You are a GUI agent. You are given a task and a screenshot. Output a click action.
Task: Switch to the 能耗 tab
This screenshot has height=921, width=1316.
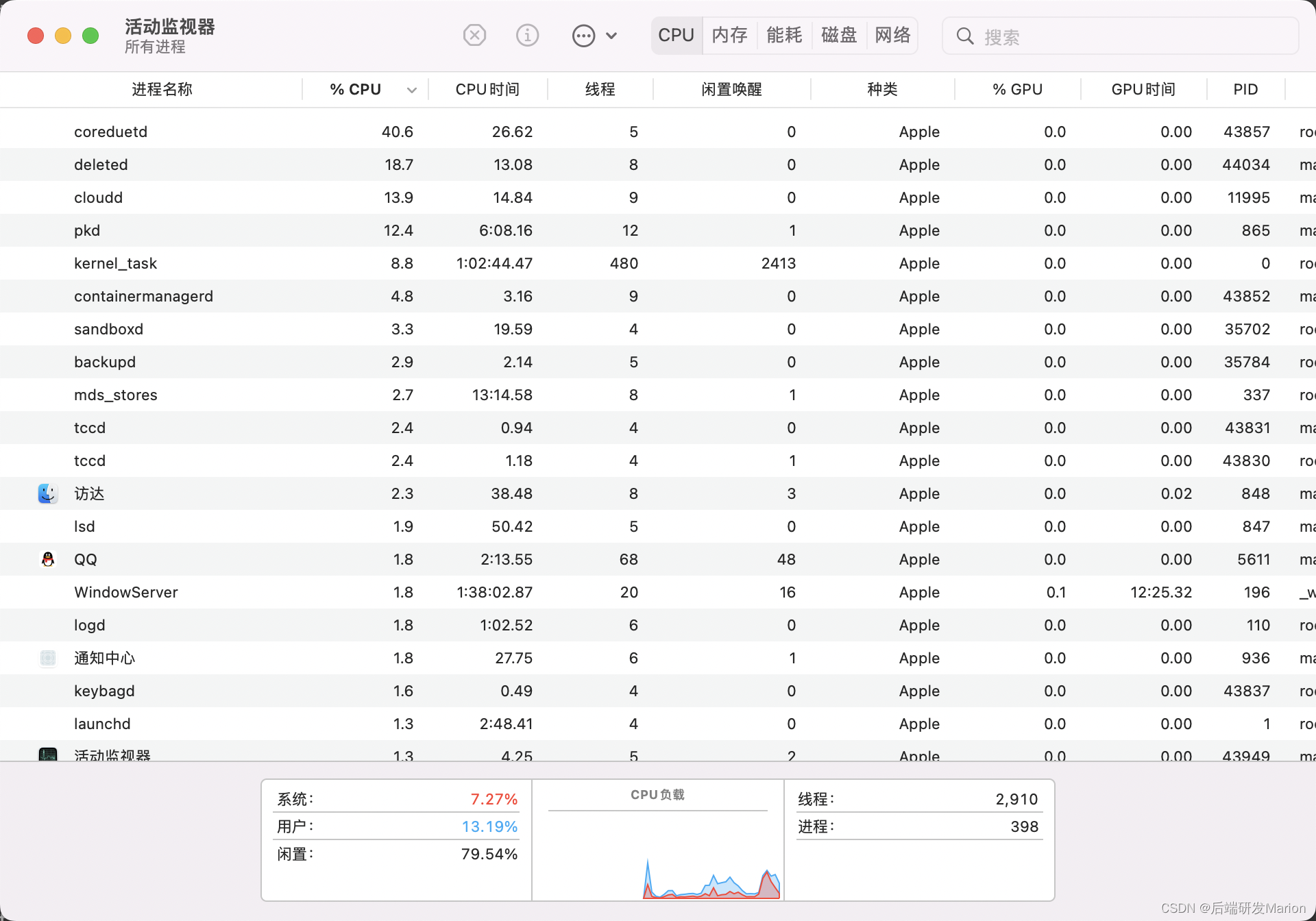coord(784,35)
